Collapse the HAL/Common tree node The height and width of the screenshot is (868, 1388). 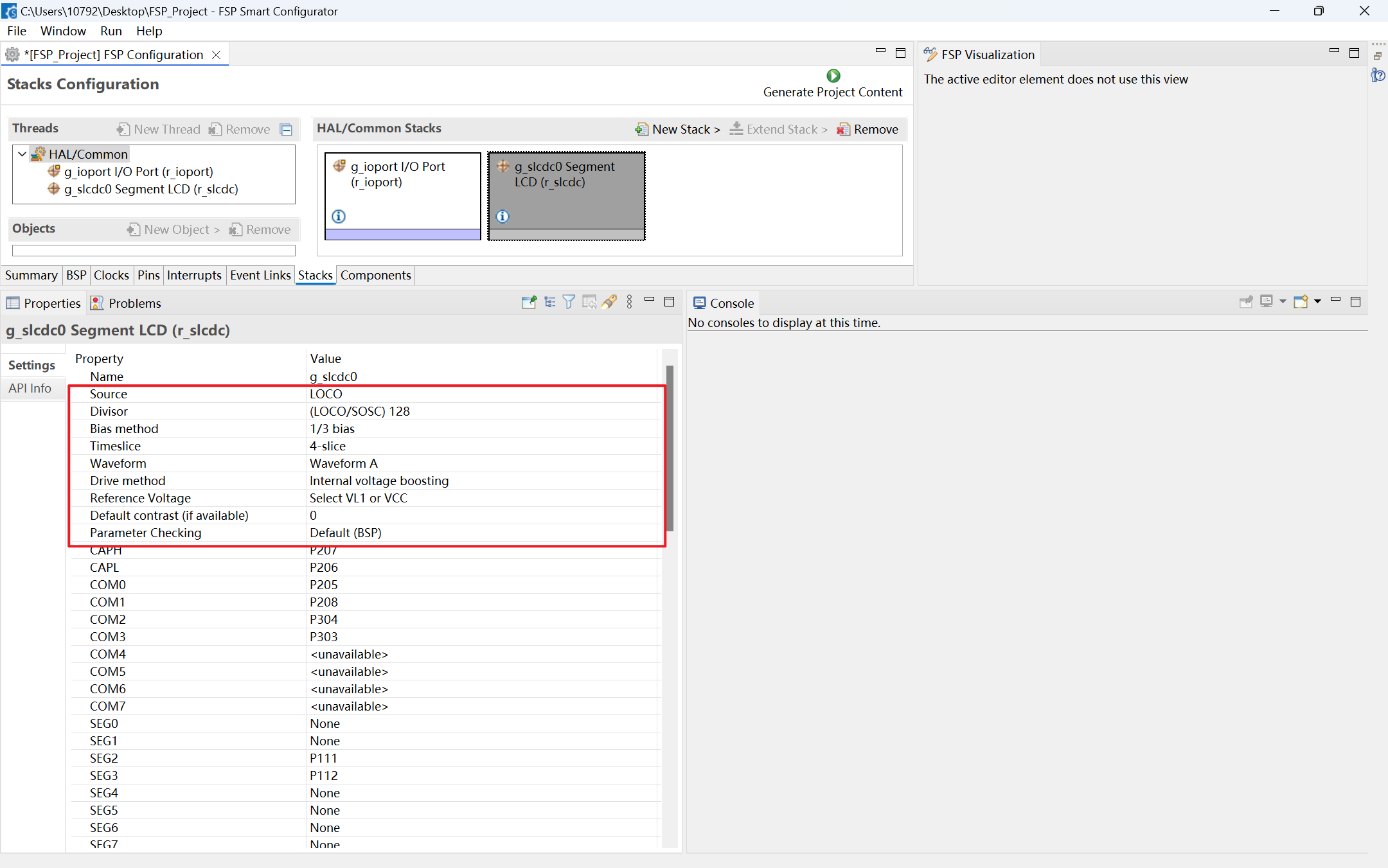coord(22,154)
